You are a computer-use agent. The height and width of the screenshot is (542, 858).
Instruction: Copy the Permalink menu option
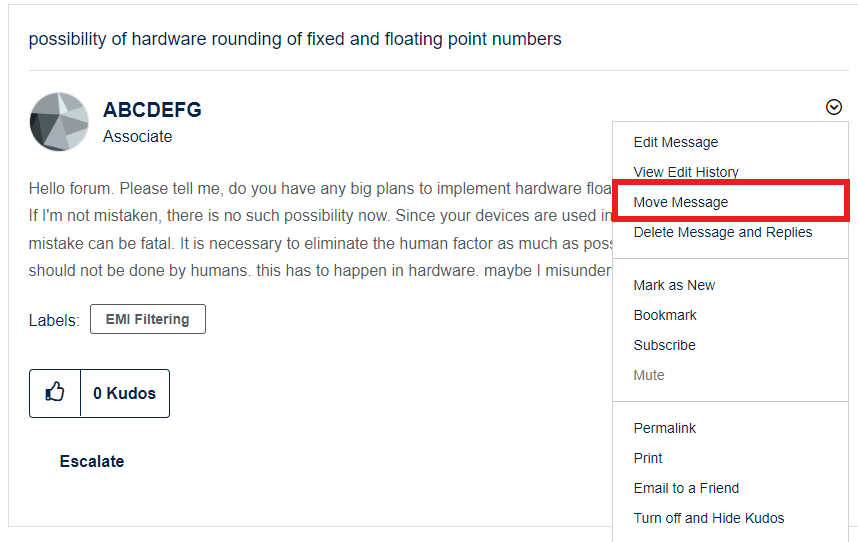tap(665, 428)
